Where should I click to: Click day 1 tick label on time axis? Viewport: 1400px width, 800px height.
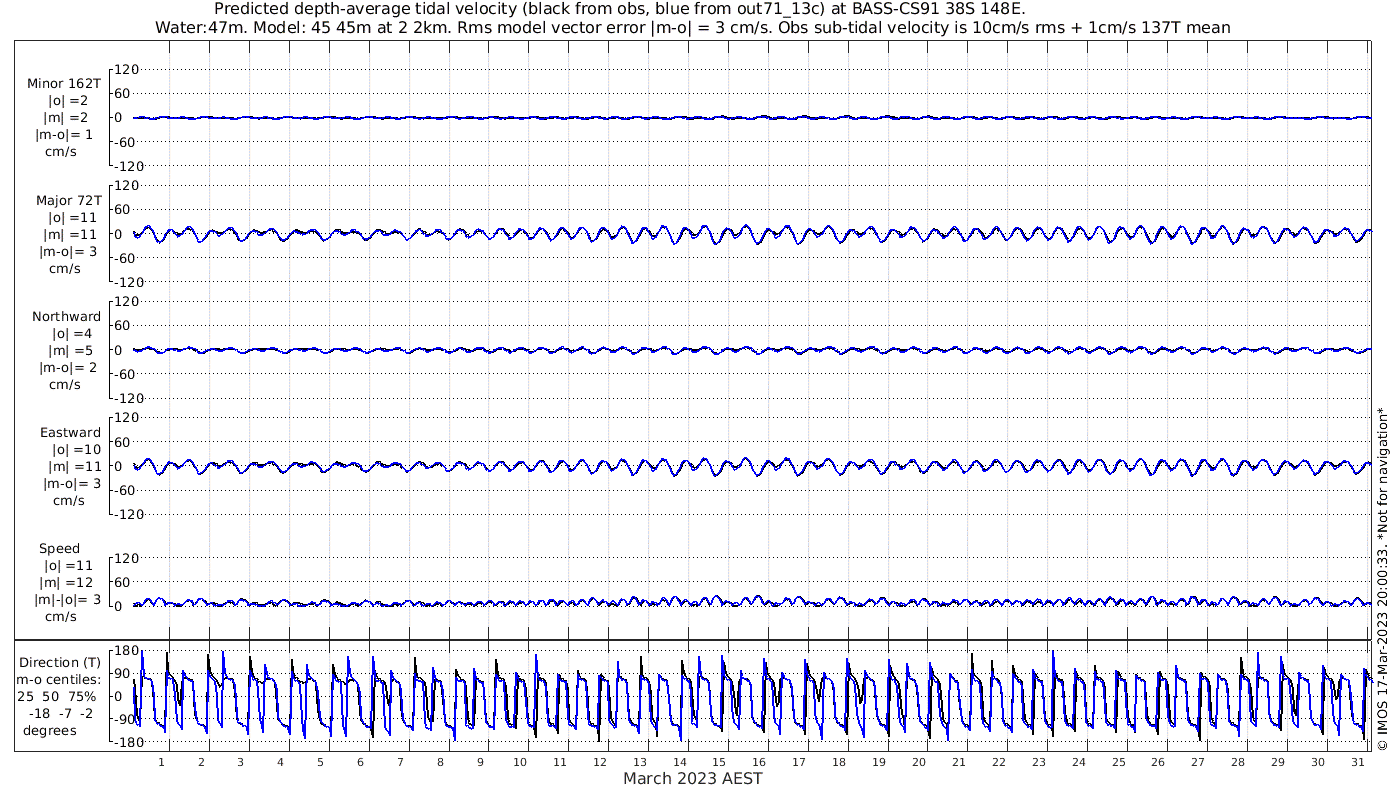(x=161, y=762)
